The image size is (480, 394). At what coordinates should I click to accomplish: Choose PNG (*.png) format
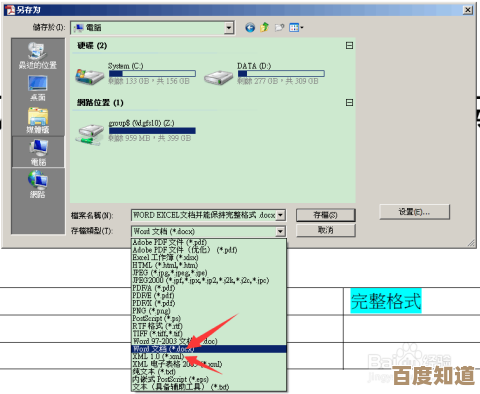pyautogui.click(x=209, y=311)
